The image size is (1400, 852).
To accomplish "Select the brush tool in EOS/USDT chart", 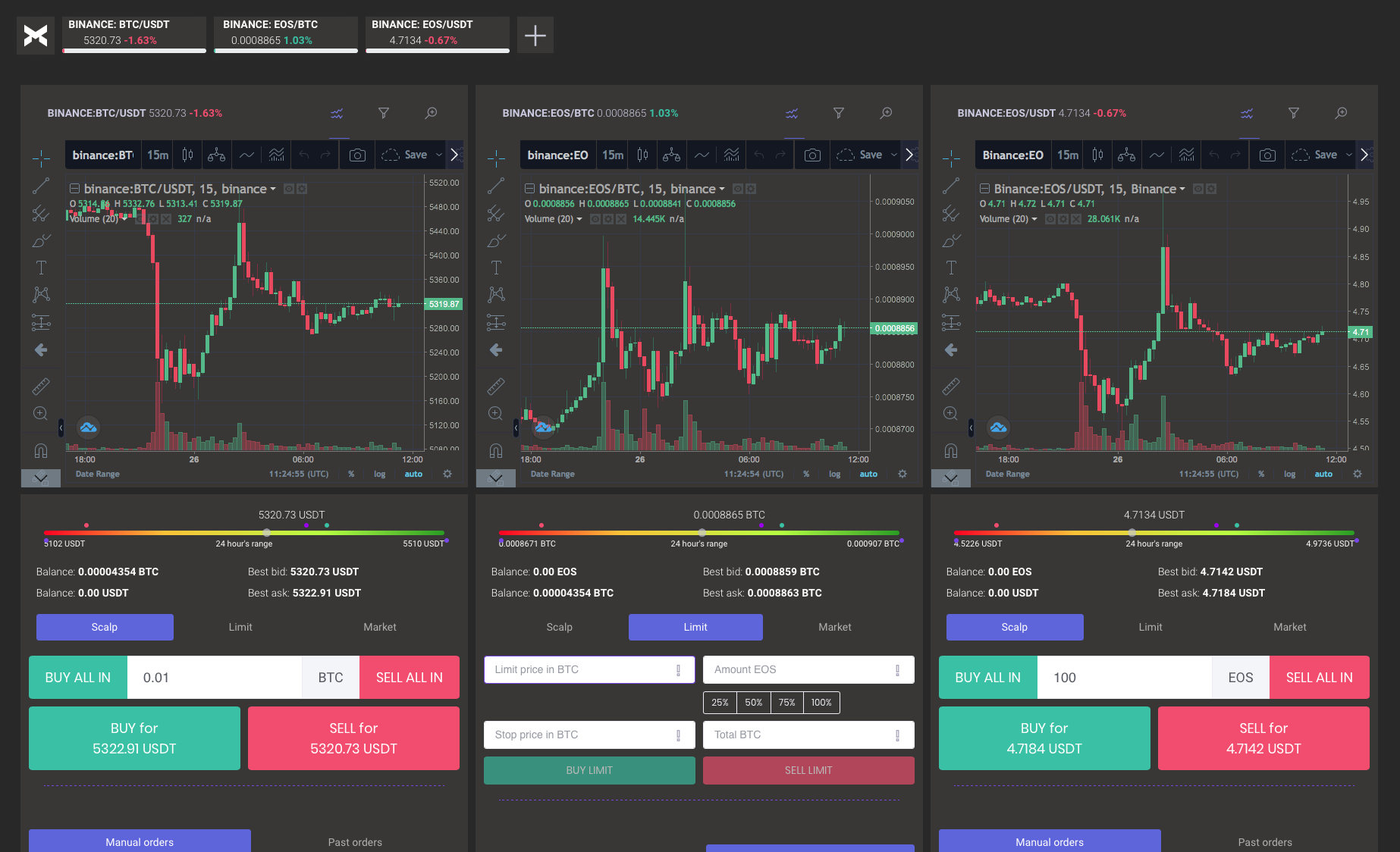I will [951, 240].
